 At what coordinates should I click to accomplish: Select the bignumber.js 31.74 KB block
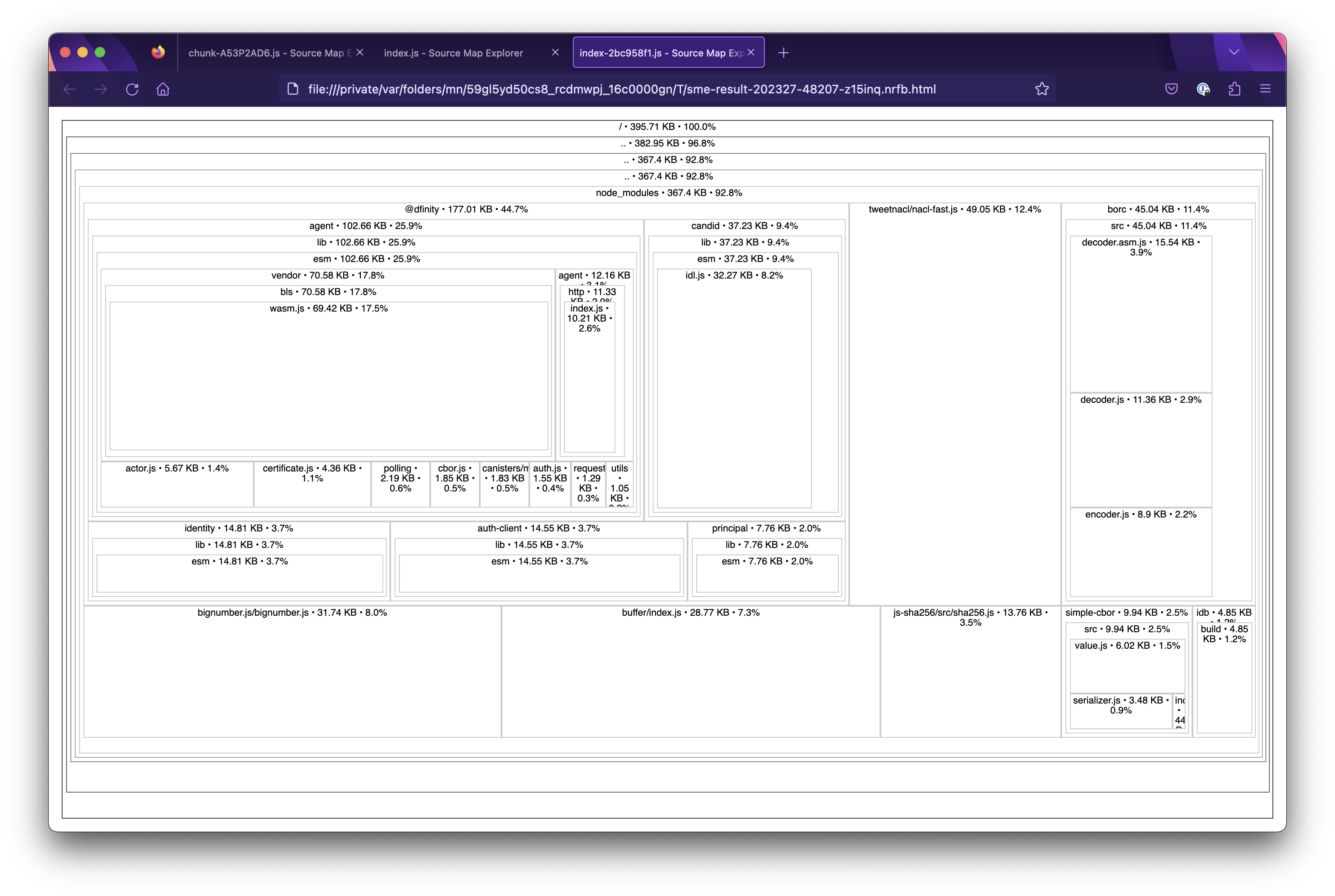(292, 672)
